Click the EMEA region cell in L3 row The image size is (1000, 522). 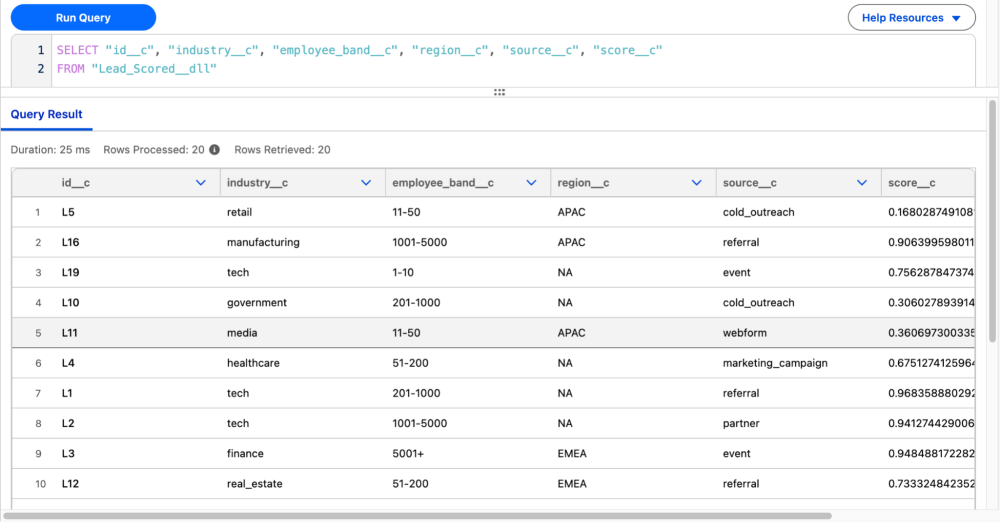[x=633, y=454]
